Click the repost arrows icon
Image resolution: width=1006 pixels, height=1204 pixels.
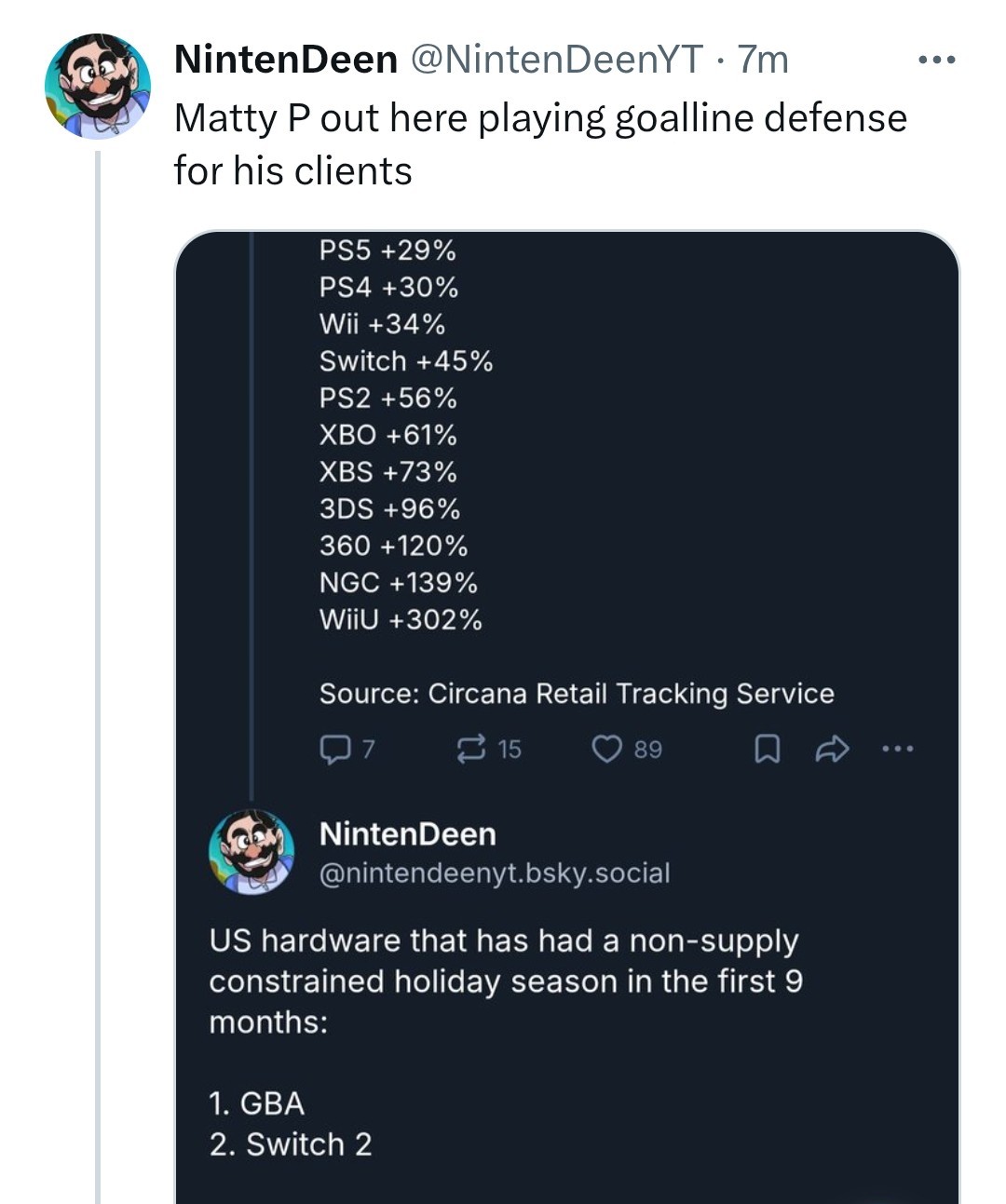[471, 749]
